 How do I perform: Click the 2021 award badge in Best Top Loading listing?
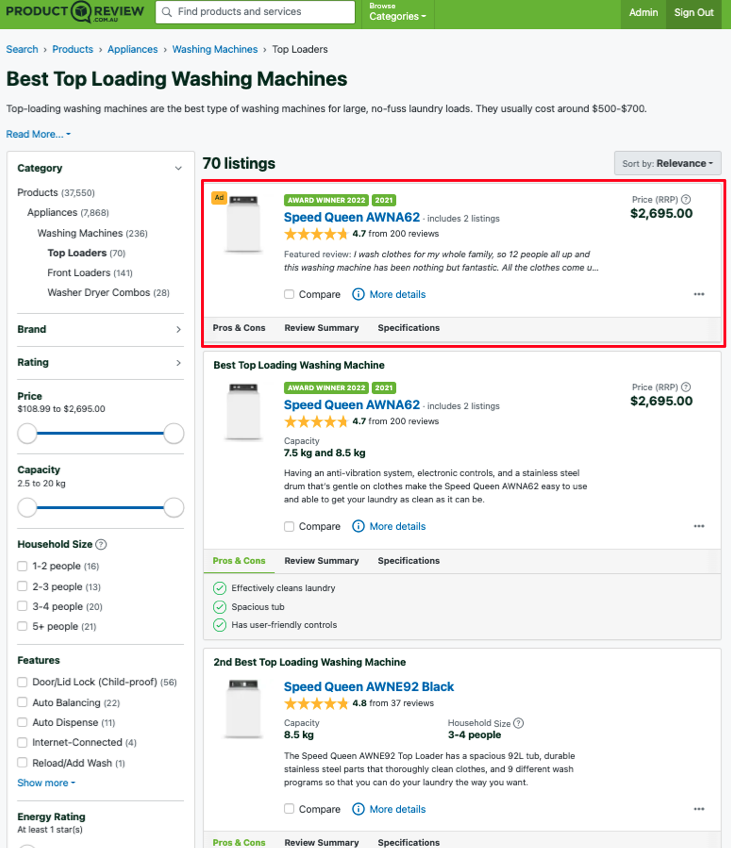384,388
